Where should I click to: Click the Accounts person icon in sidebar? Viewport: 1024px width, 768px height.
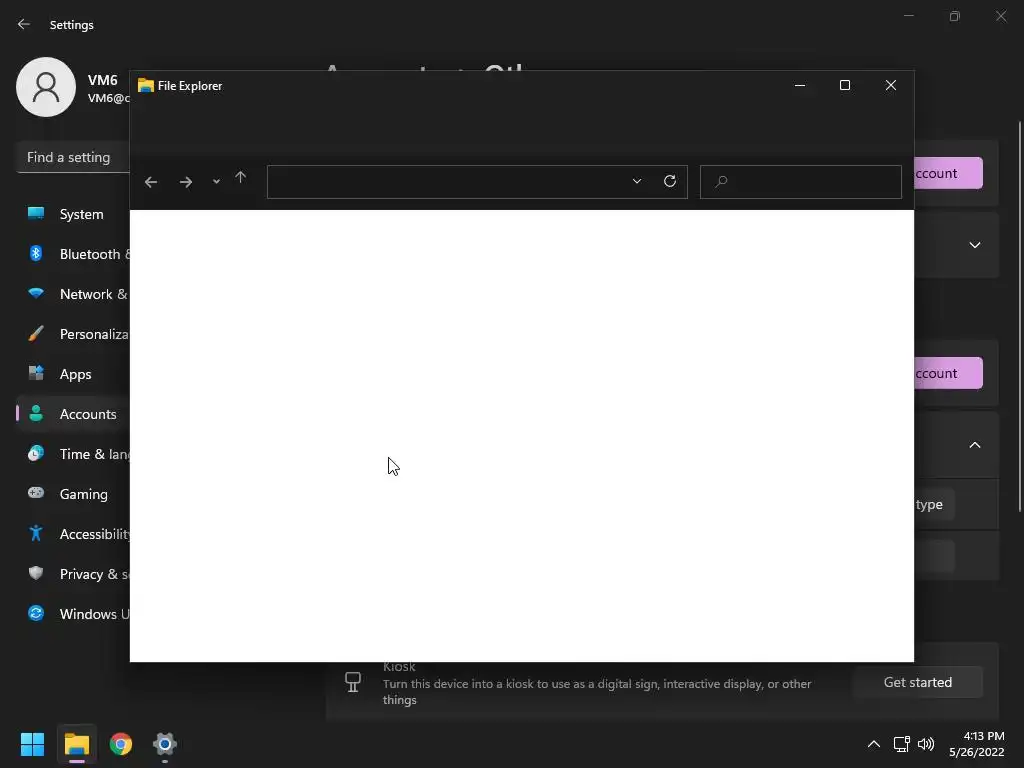coord(36,413)
